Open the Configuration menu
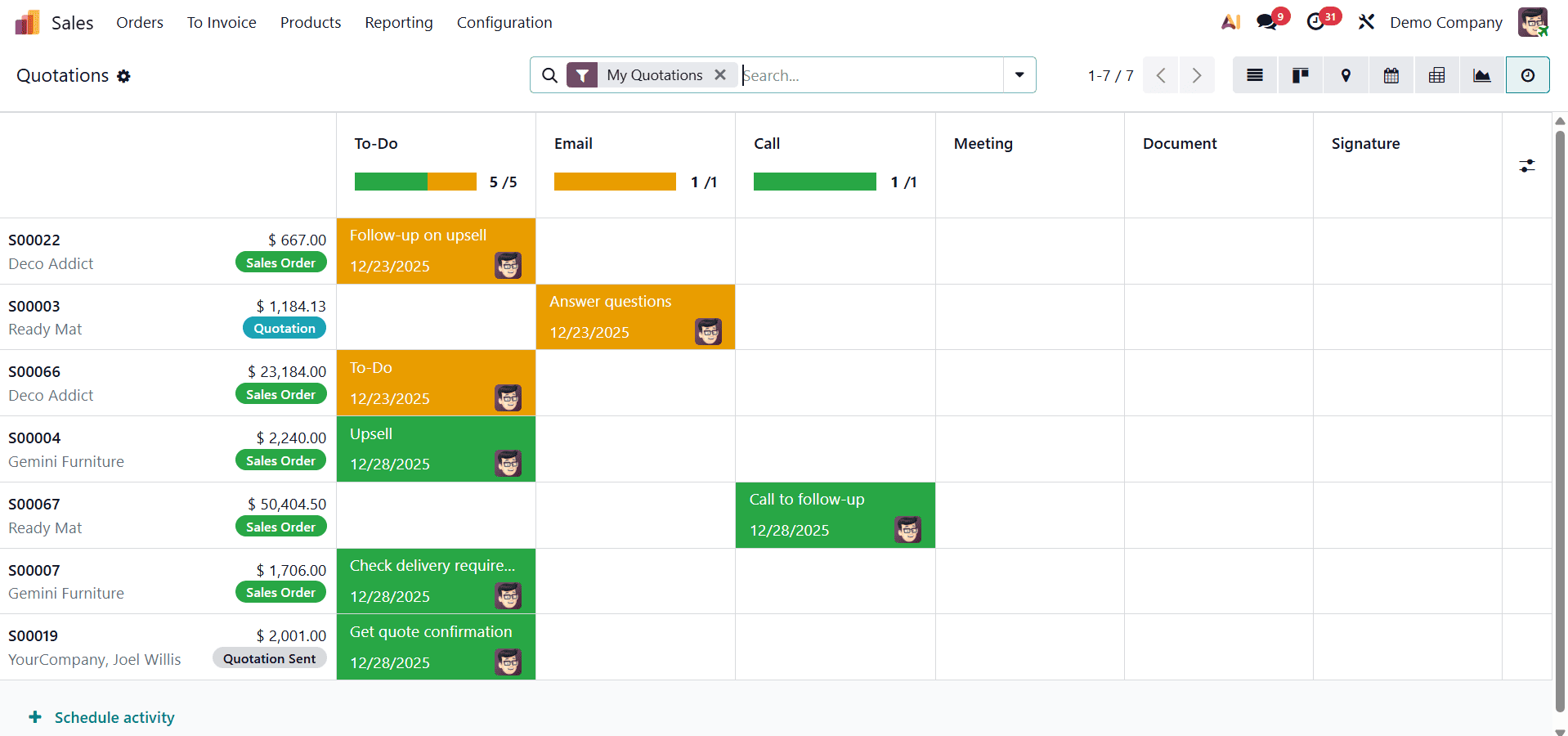1568x736 pixels. tap(504, 22)
